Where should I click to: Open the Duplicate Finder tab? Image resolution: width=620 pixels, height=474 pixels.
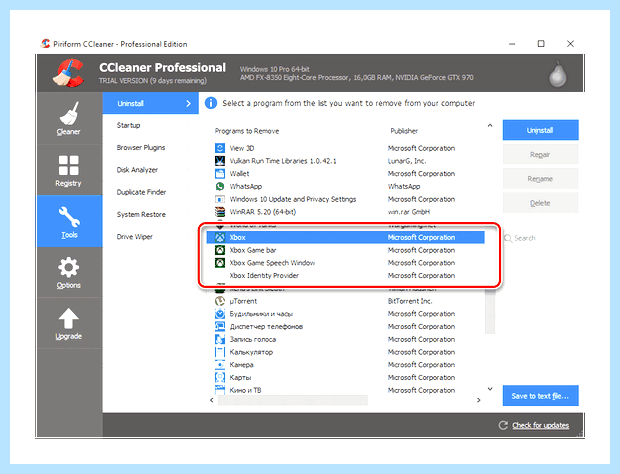pos(151,192)
